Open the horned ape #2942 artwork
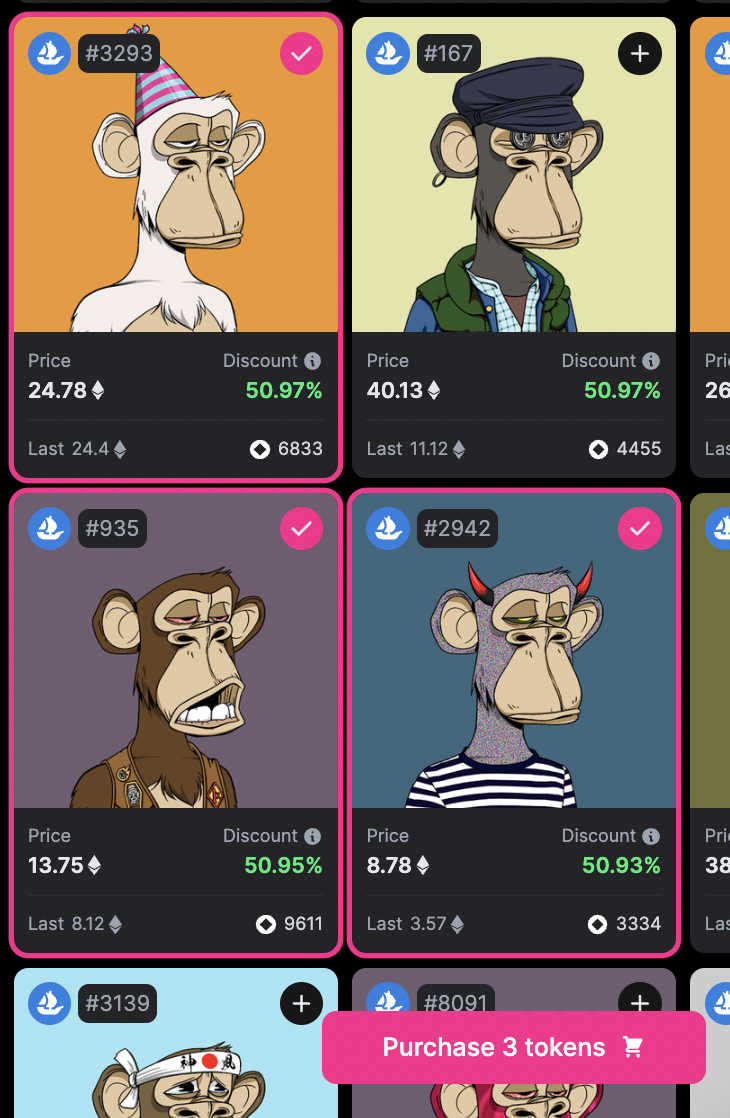Viewport: 730px width, 1118px height. click(514, 650)
